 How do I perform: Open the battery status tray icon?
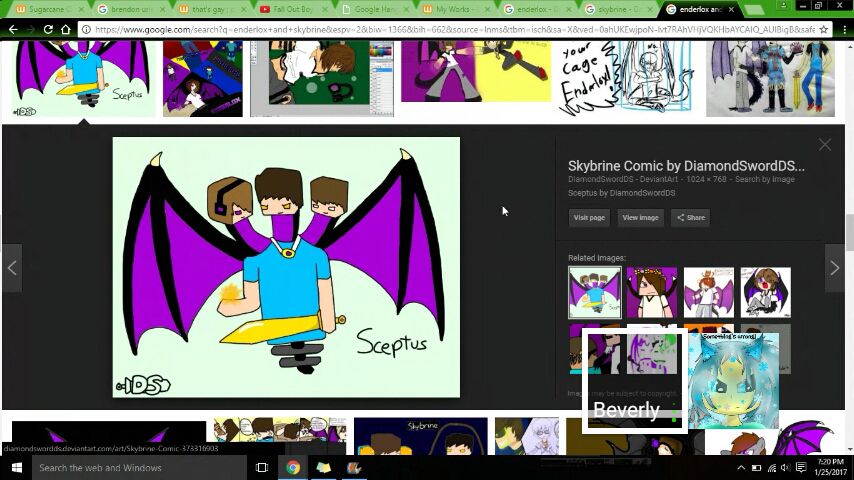pos(757,467)
